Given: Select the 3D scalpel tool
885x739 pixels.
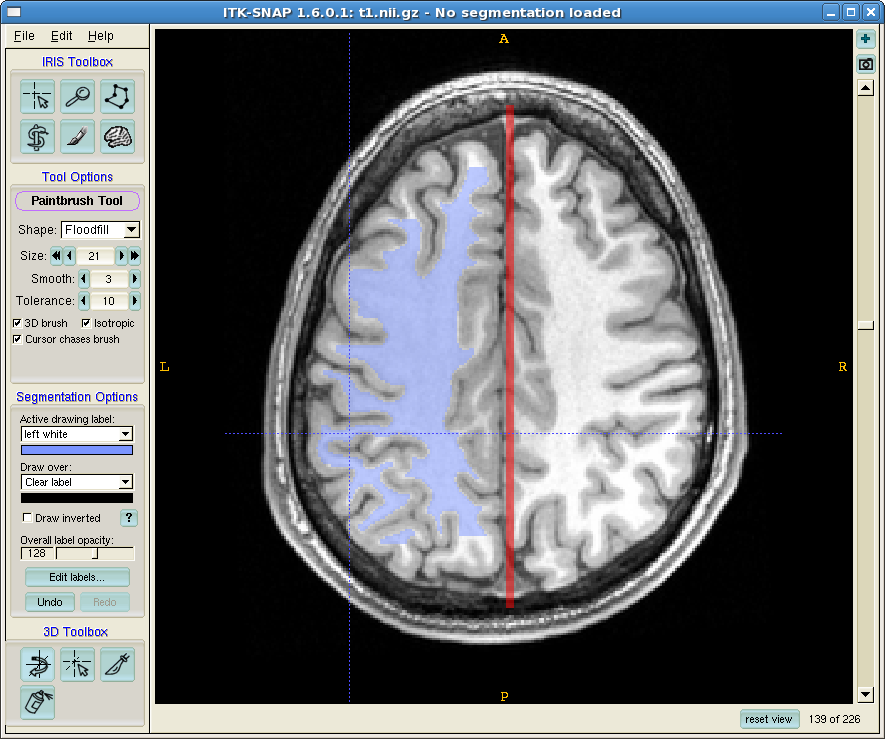Looking at the screenshot, I should [117, 664].
